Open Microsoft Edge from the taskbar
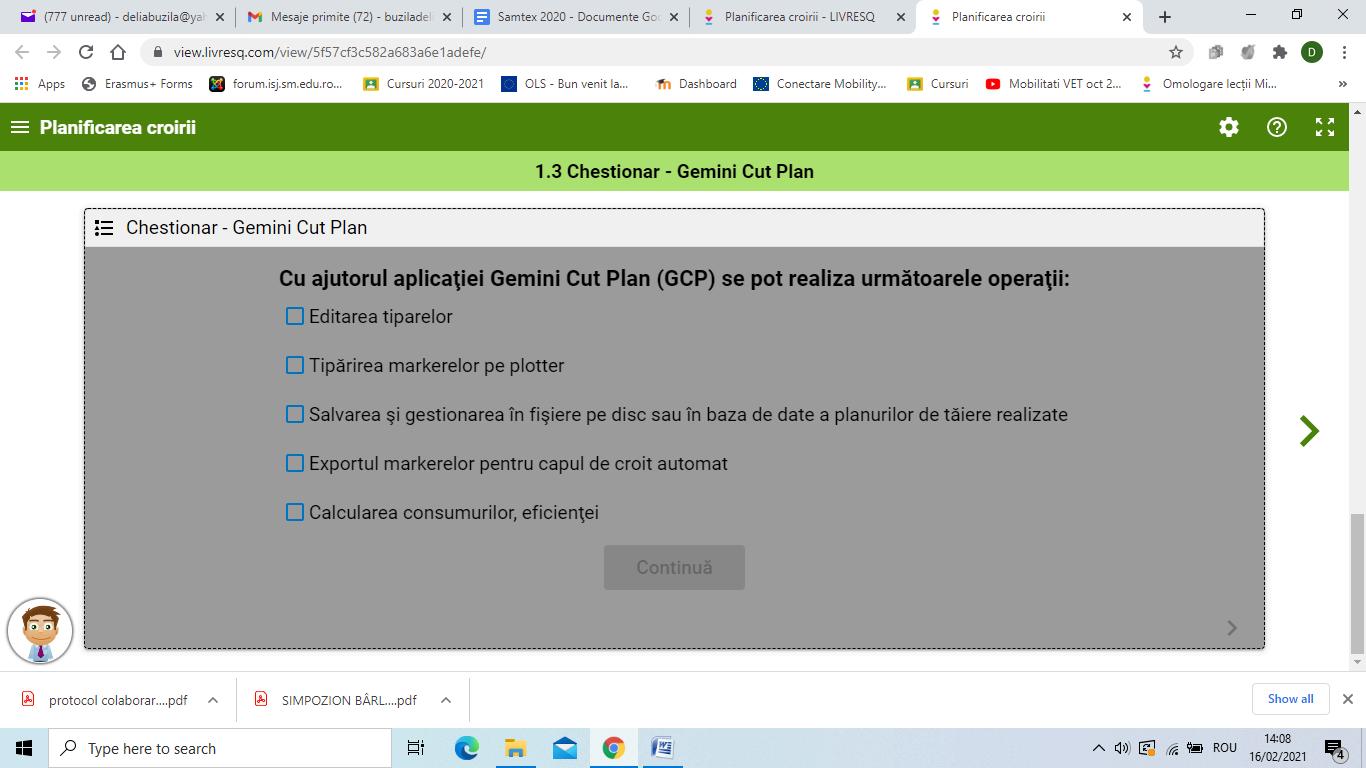This screenshot has height=768, width=1366. [x=466, y=748]
